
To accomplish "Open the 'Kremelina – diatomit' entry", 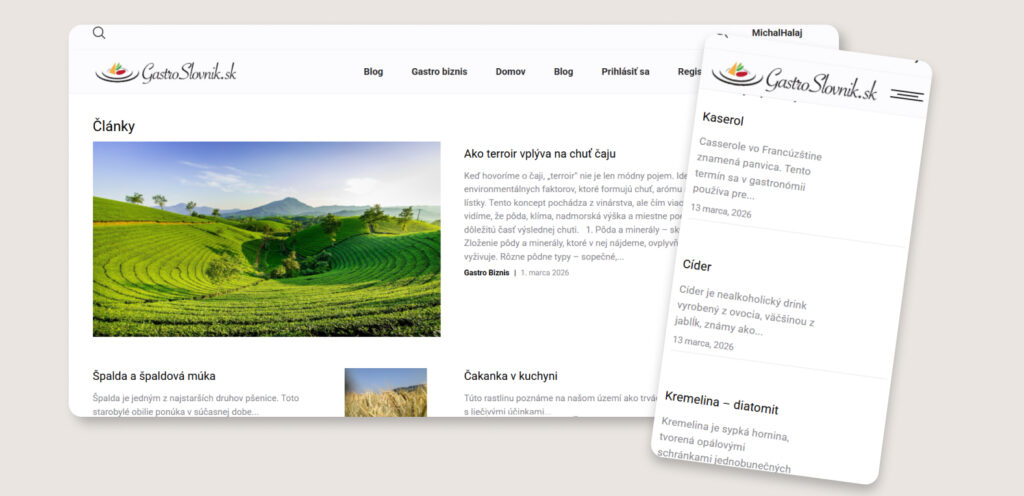I will (721, 402).
